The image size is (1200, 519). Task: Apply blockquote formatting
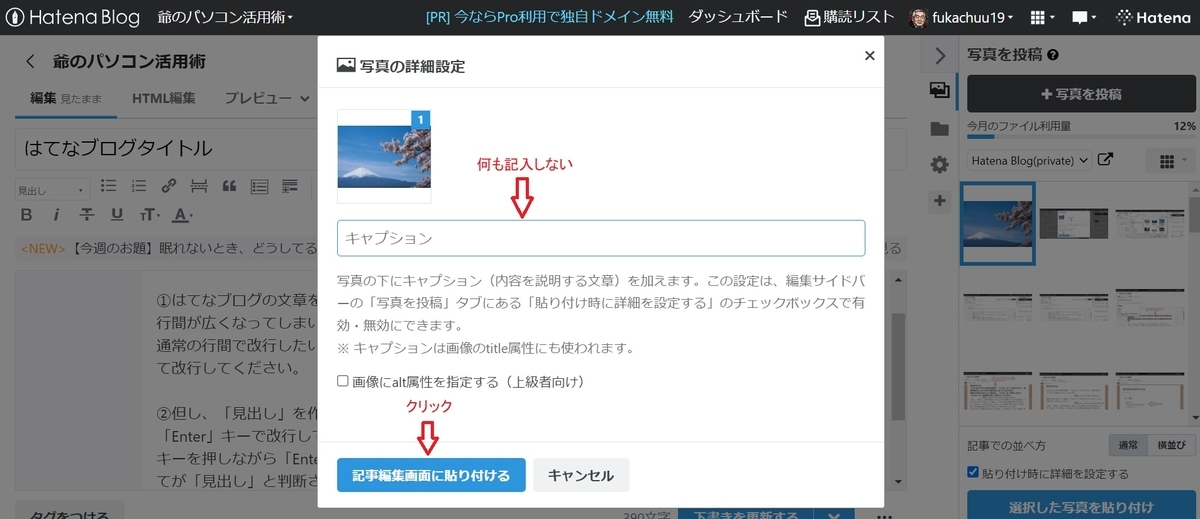point(229,186)
